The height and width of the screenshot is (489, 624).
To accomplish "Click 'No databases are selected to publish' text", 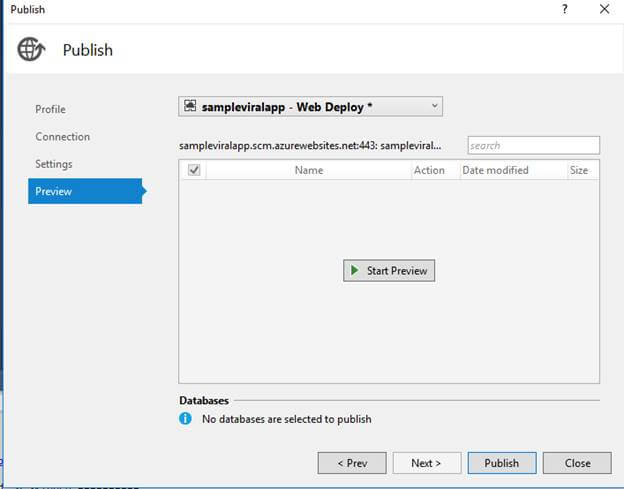I will 287,419.
